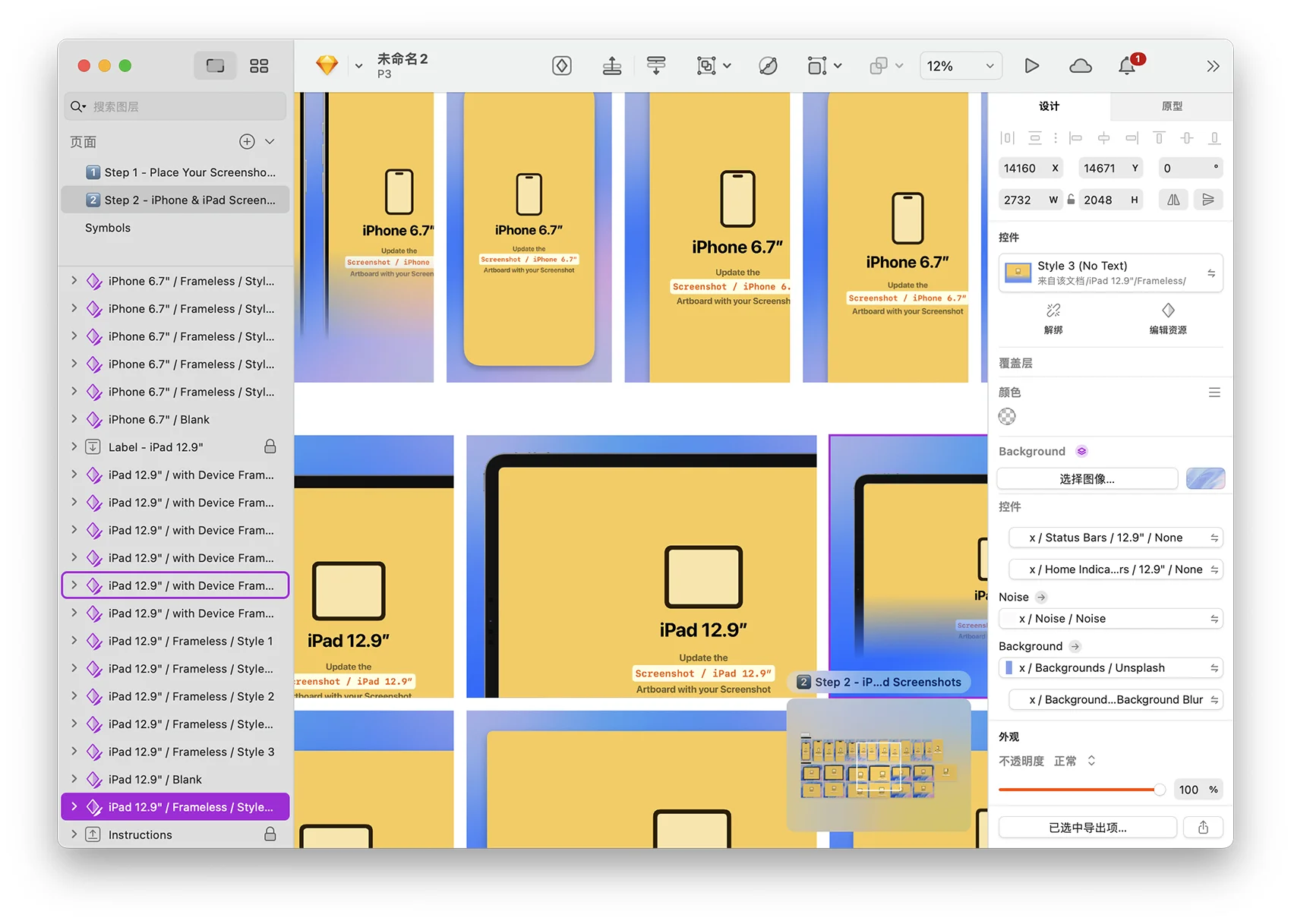
Task: Click the Edit tool toolbar icon
Action: click(x=768, y=66)
